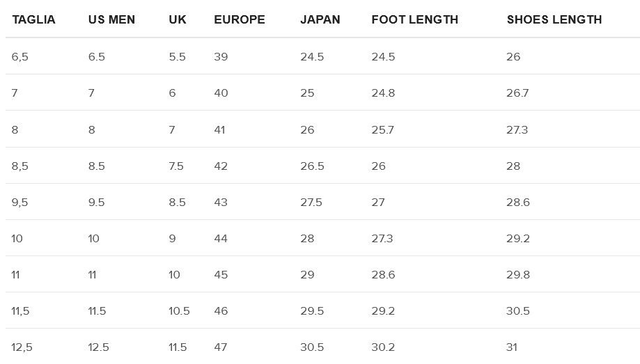Click the JAPAN column header

point(320,20)
